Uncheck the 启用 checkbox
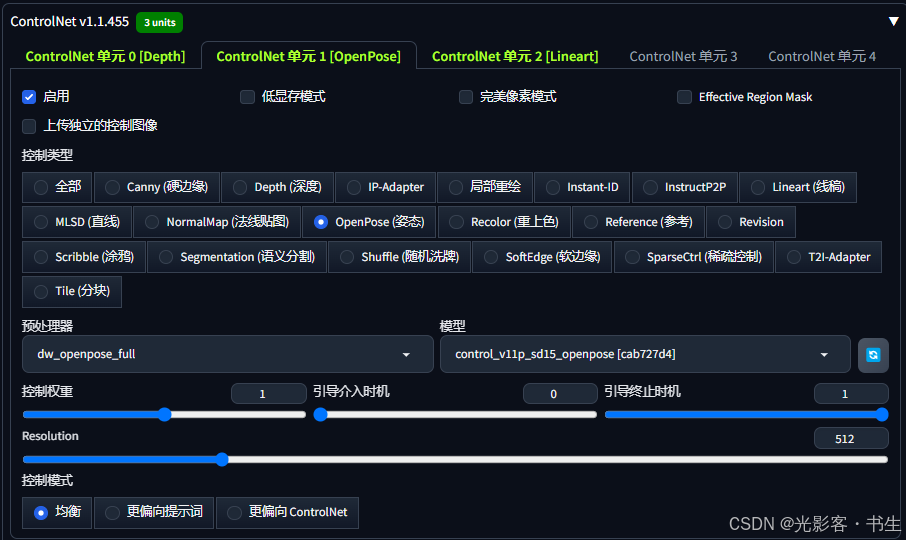Viewport: 906px width, 540px height. (29, 96)
